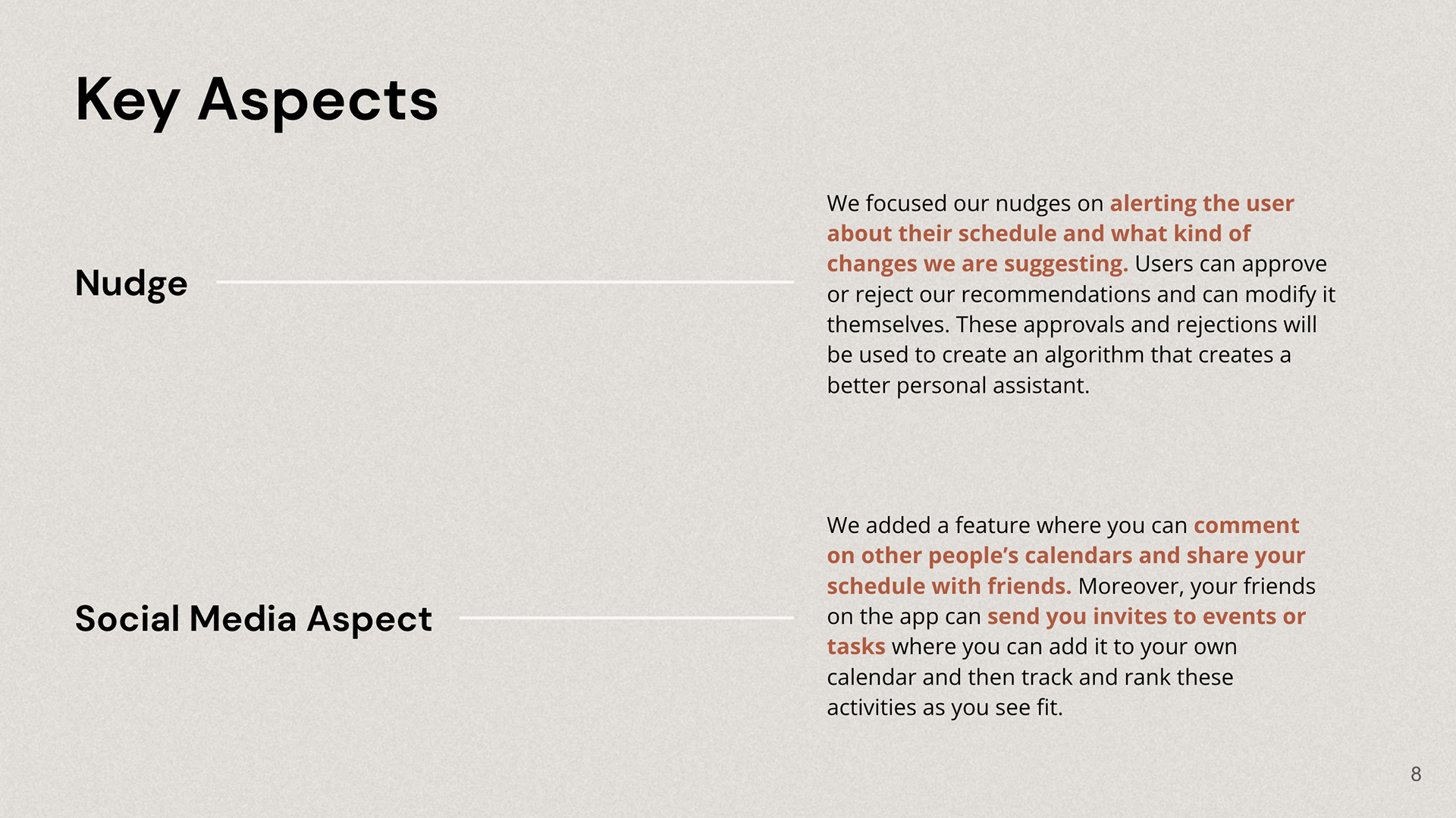Click highlighted 'about their schedule and what kind of'
The width and height of the screenshot is (1456, 818).
pos(1038,233)
